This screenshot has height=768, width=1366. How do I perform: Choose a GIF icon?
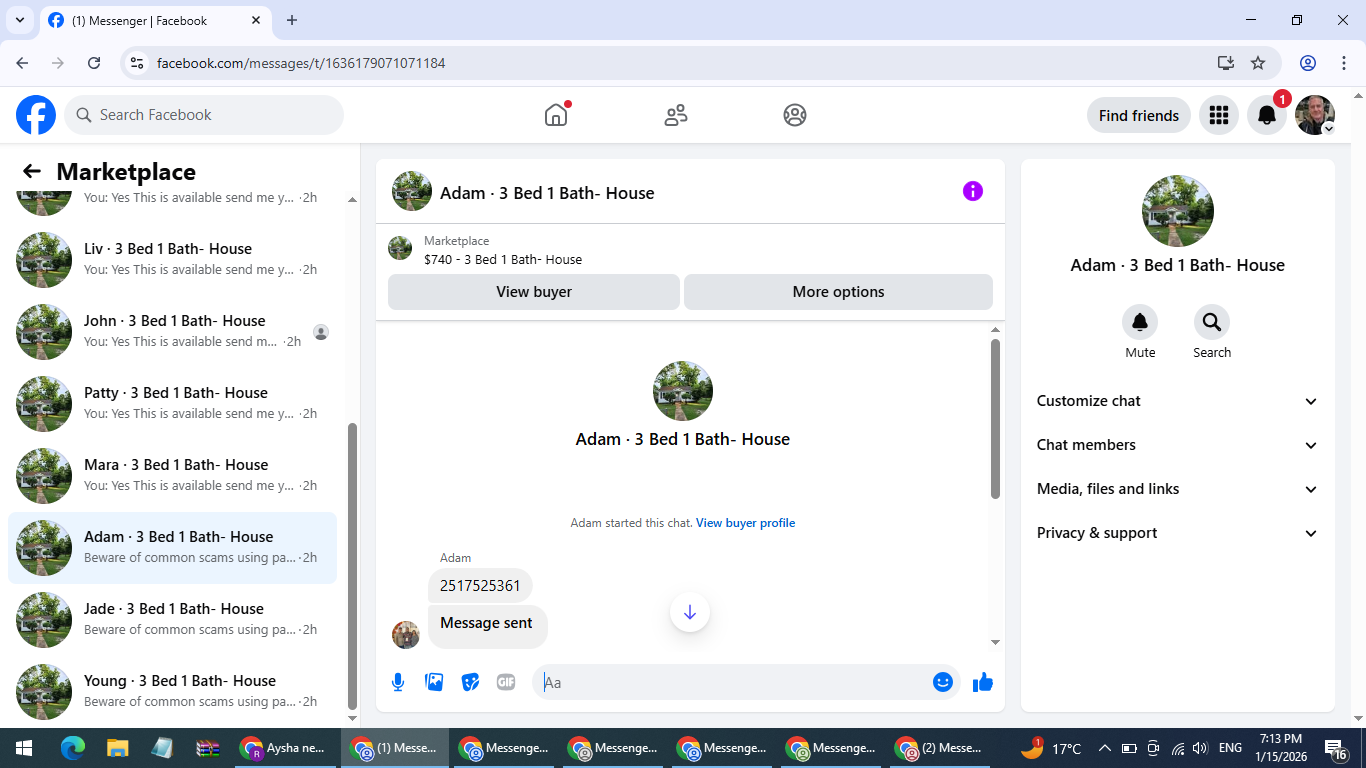point(506,682)
